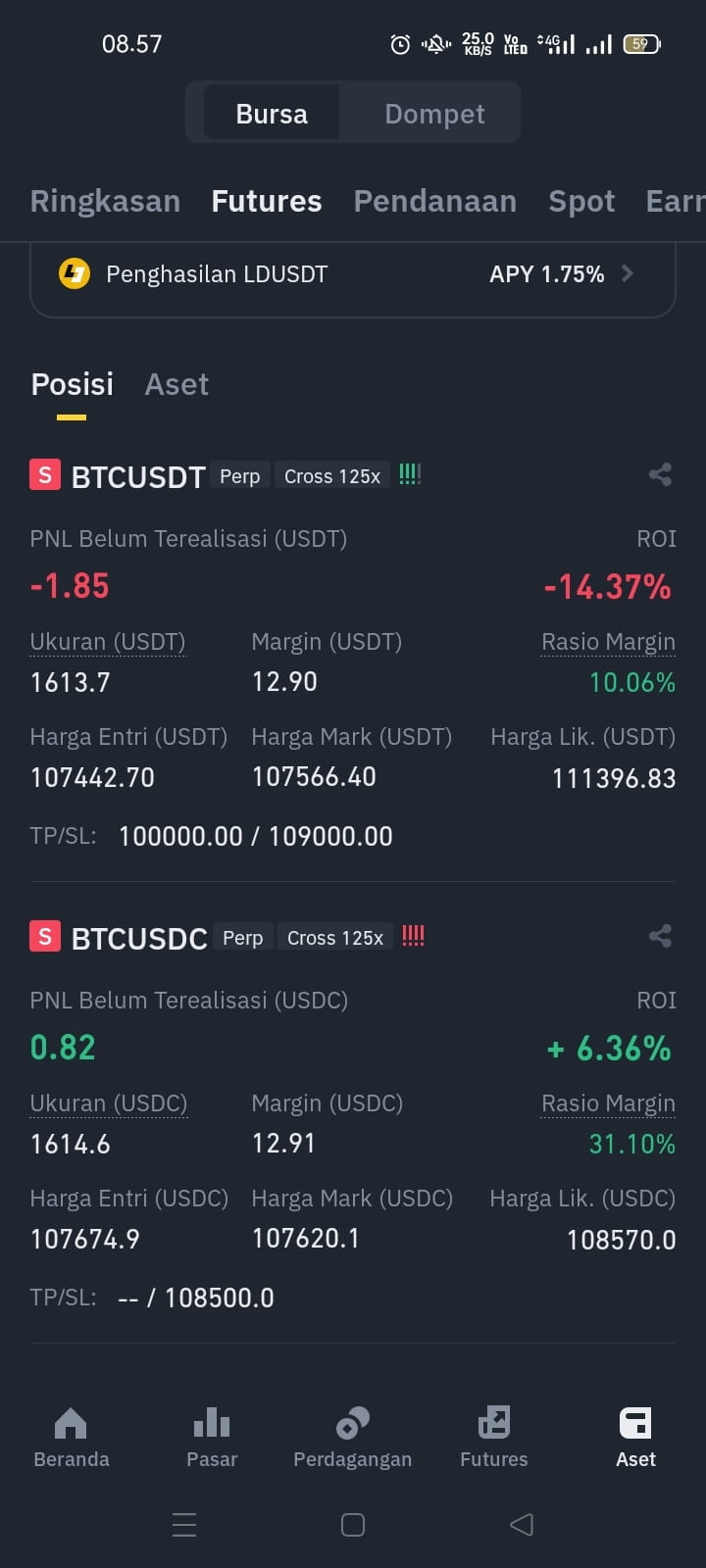706x1568 pixels.
Task: Open Cross 125x leverage on BTCUSDT
Action: click(x=332, y=476)
